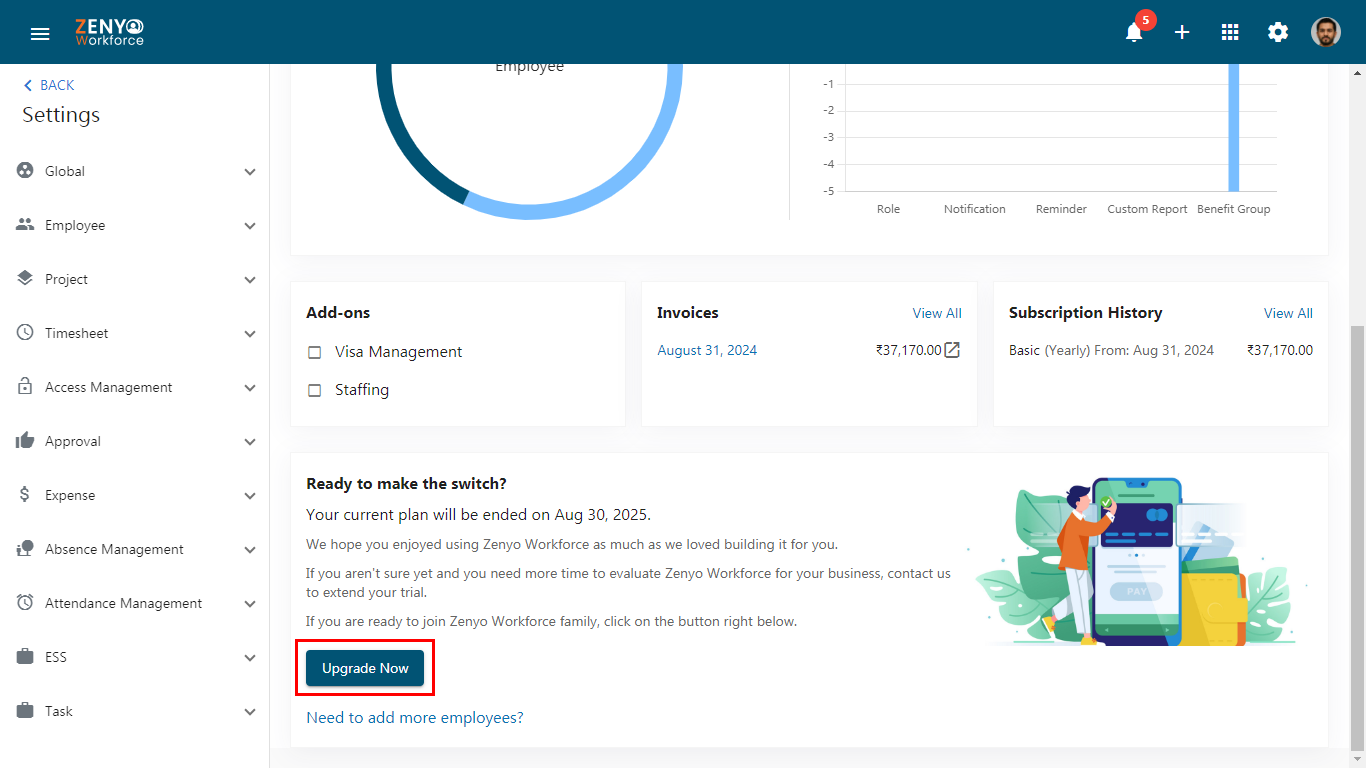The height and width of the screenshot is (768, 1366).
Task: Open the Global settings menu item
Action: [135, 171]
